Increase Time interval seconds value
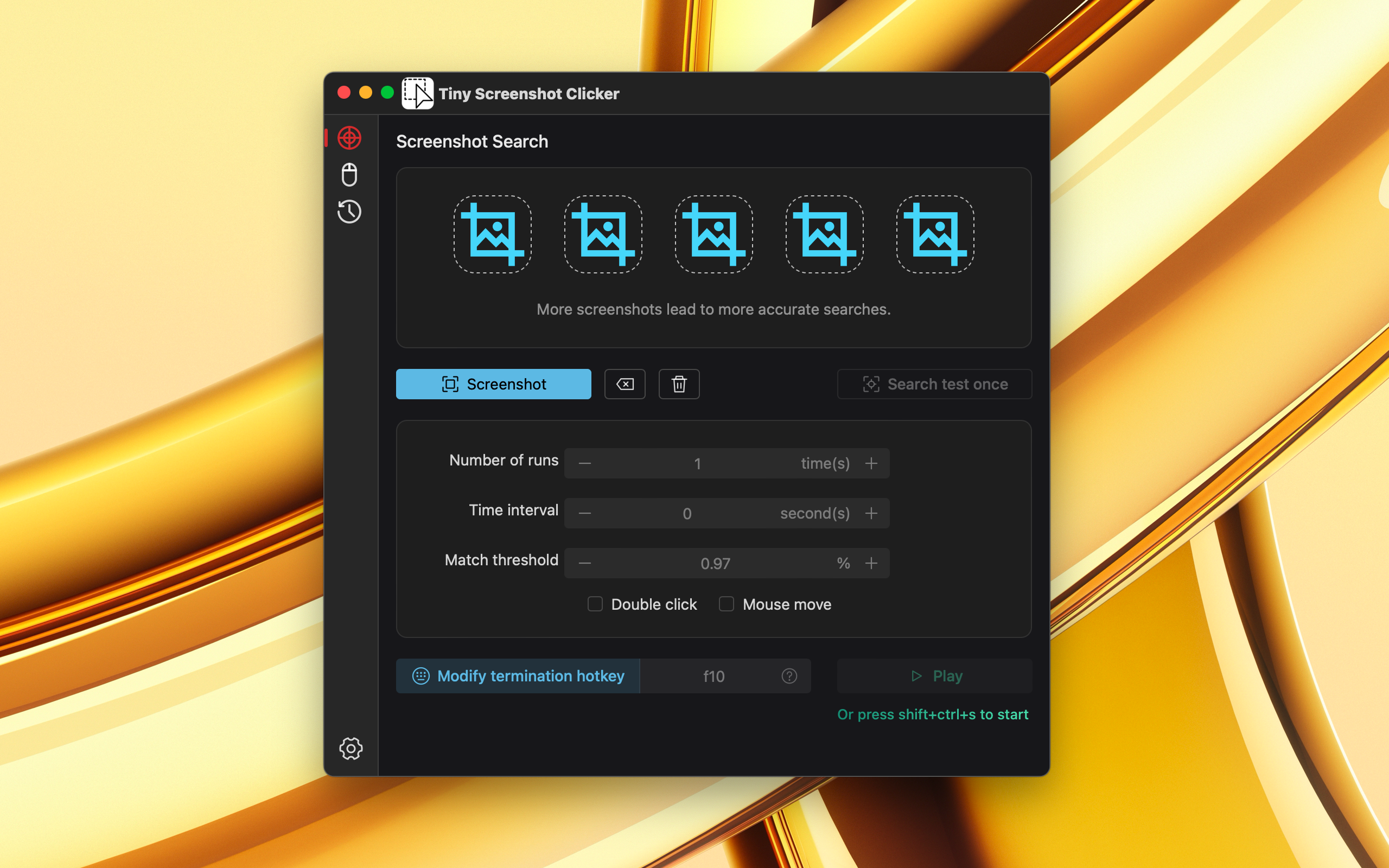The image size is (1389, 868). [871, 513]
